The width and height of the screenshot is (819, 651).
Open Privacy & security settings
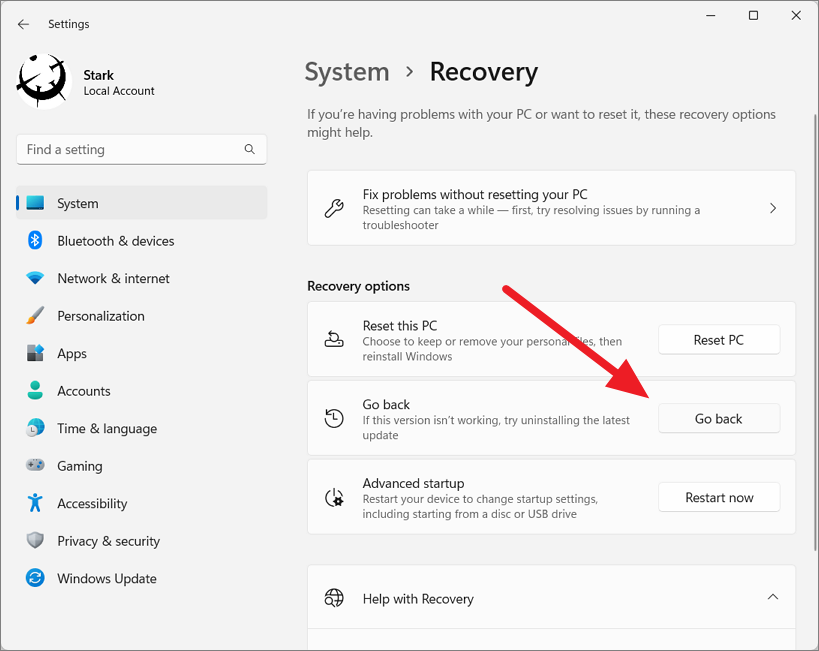coord(142,541)
